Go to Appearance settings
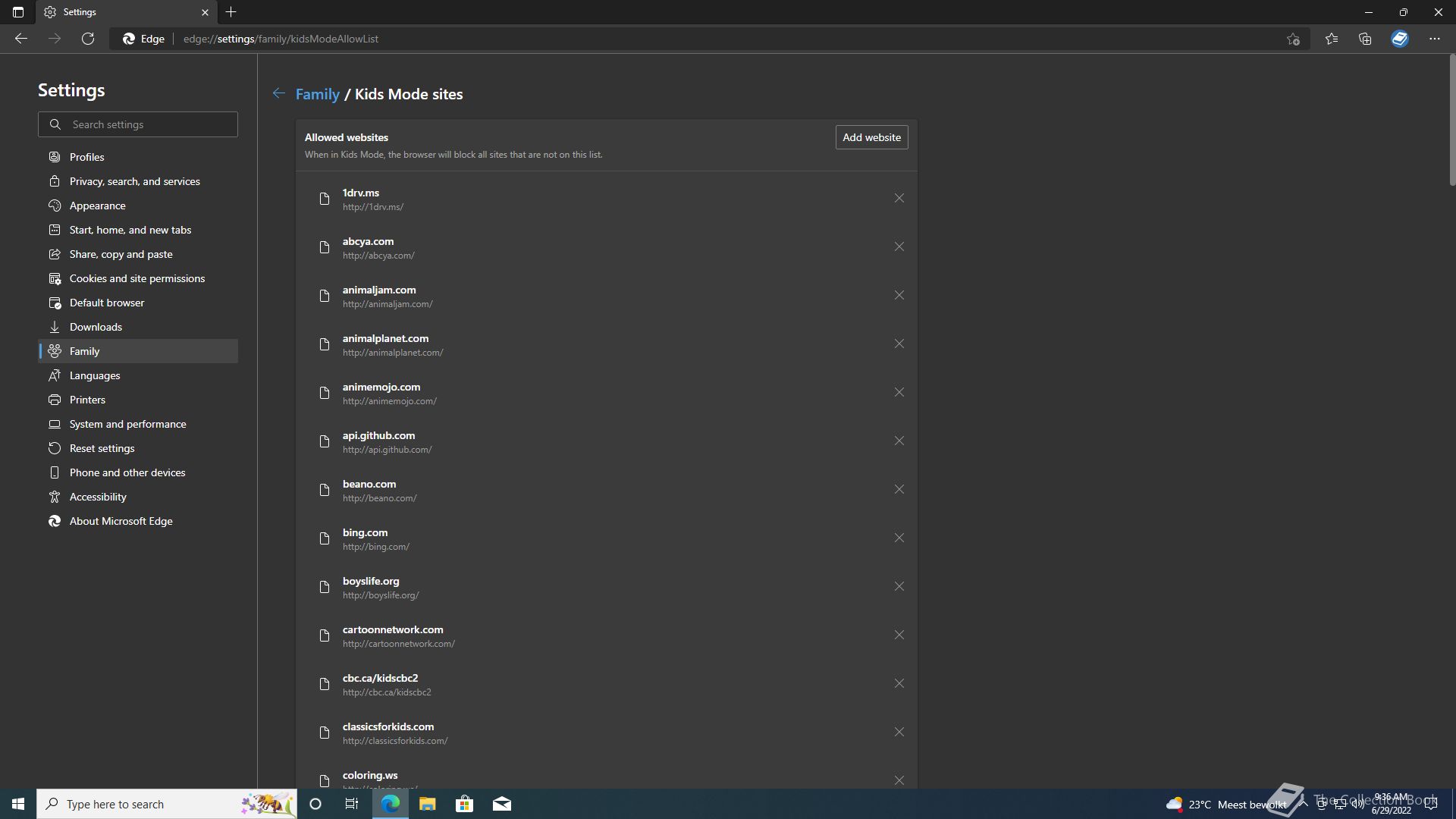The image size is (1456, 819). click(138, 206)
